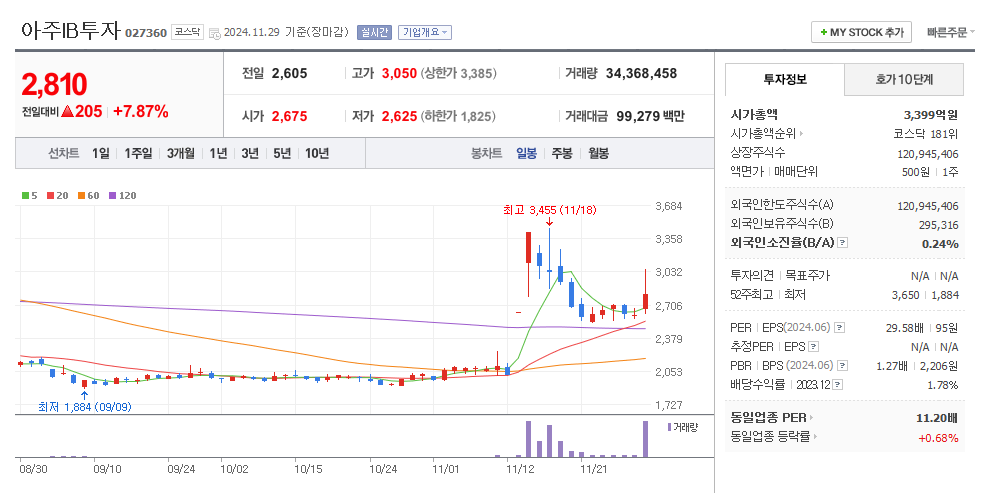The image size is (995, 493).
Task: Click the 코스닥 market label
Action: tap(187, 32)
